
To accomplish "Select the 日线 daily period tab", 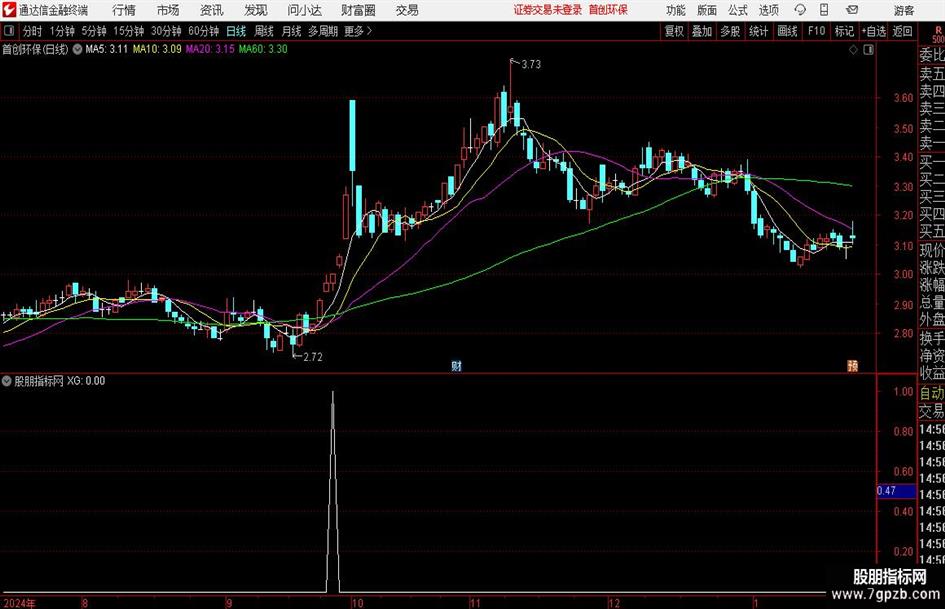I will tap(236, 31).
